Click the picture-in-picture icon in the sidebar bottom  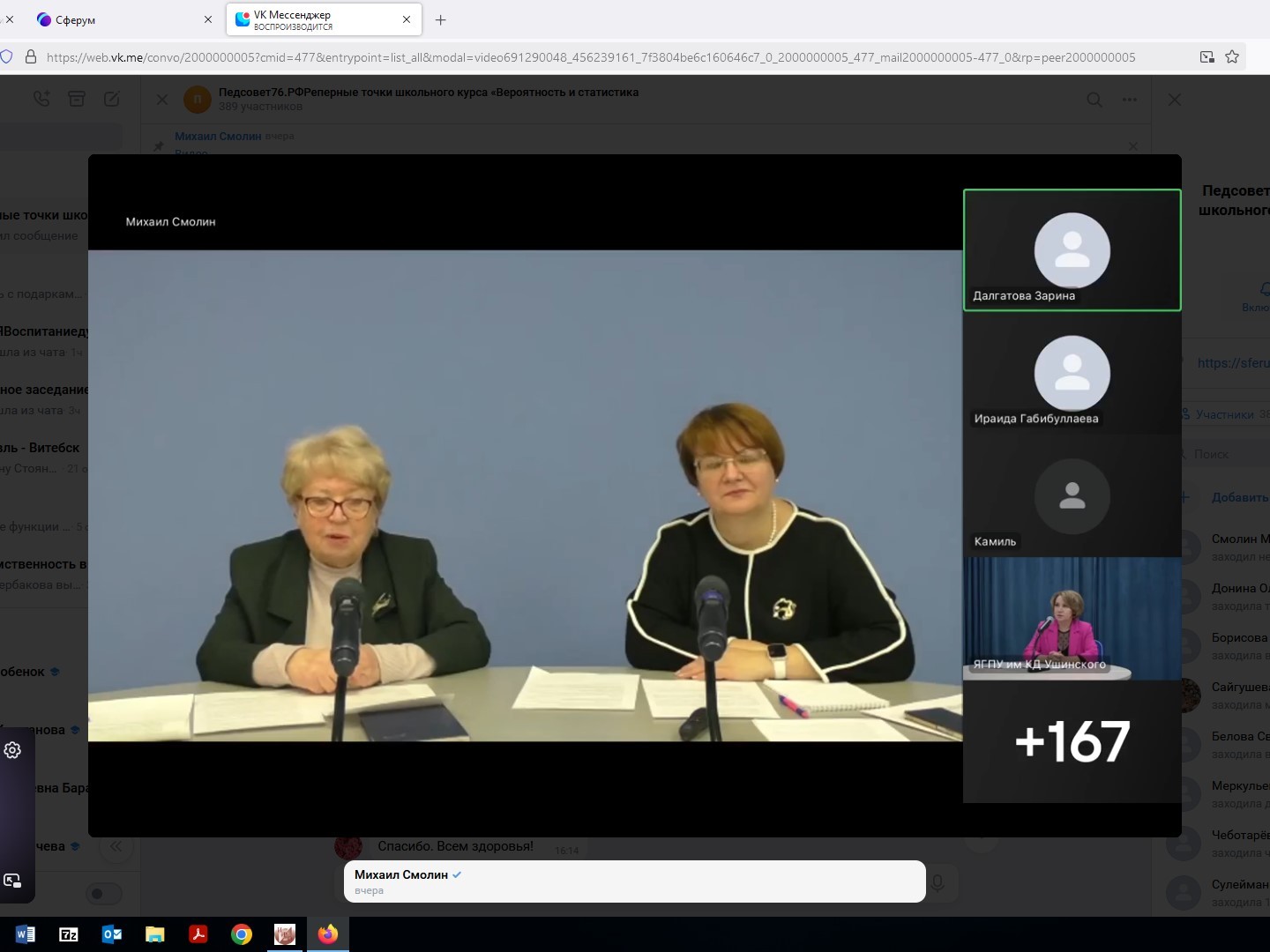[12, 881]
